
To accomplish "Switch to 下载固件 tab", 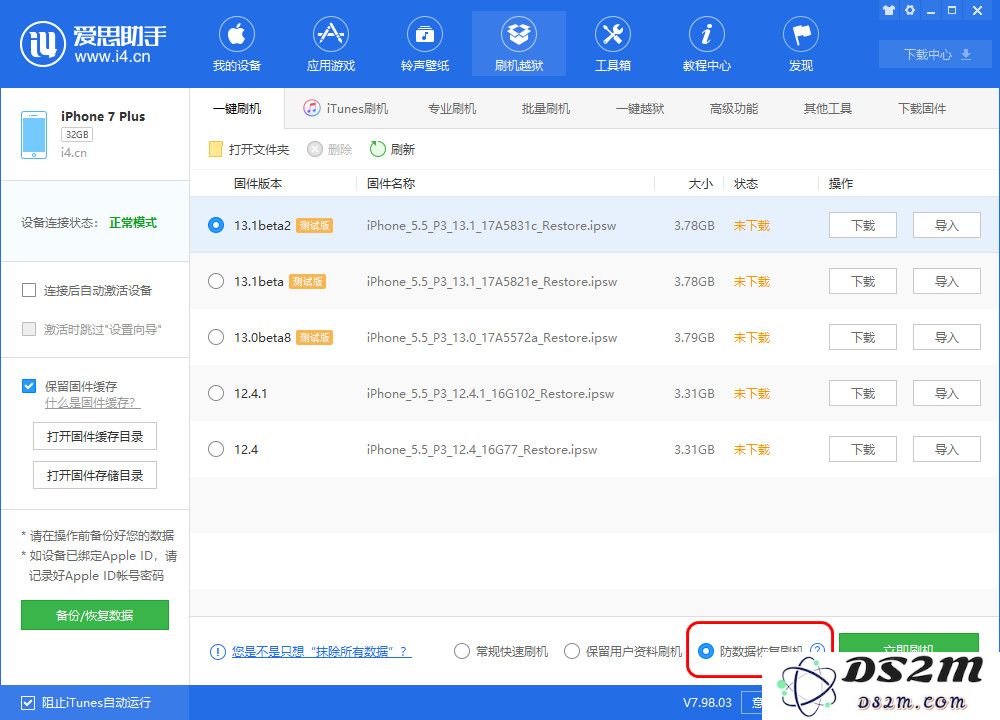I will click(922, 108).
